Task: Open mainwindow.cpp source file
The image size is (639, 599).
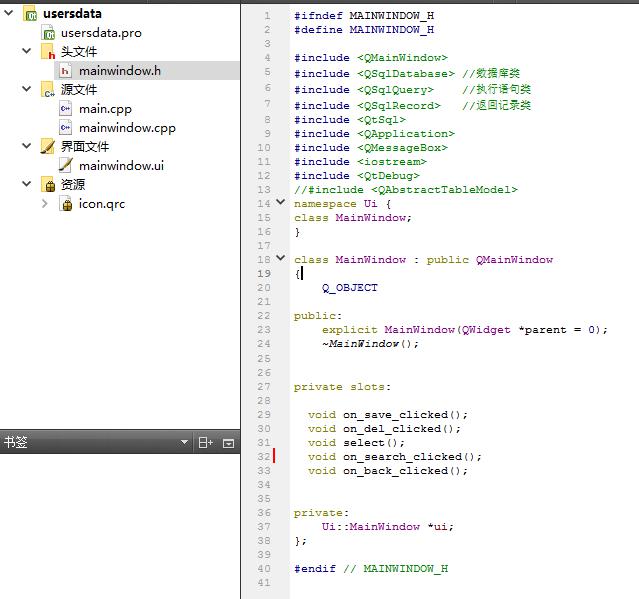Action: click(x=127, y=128)
